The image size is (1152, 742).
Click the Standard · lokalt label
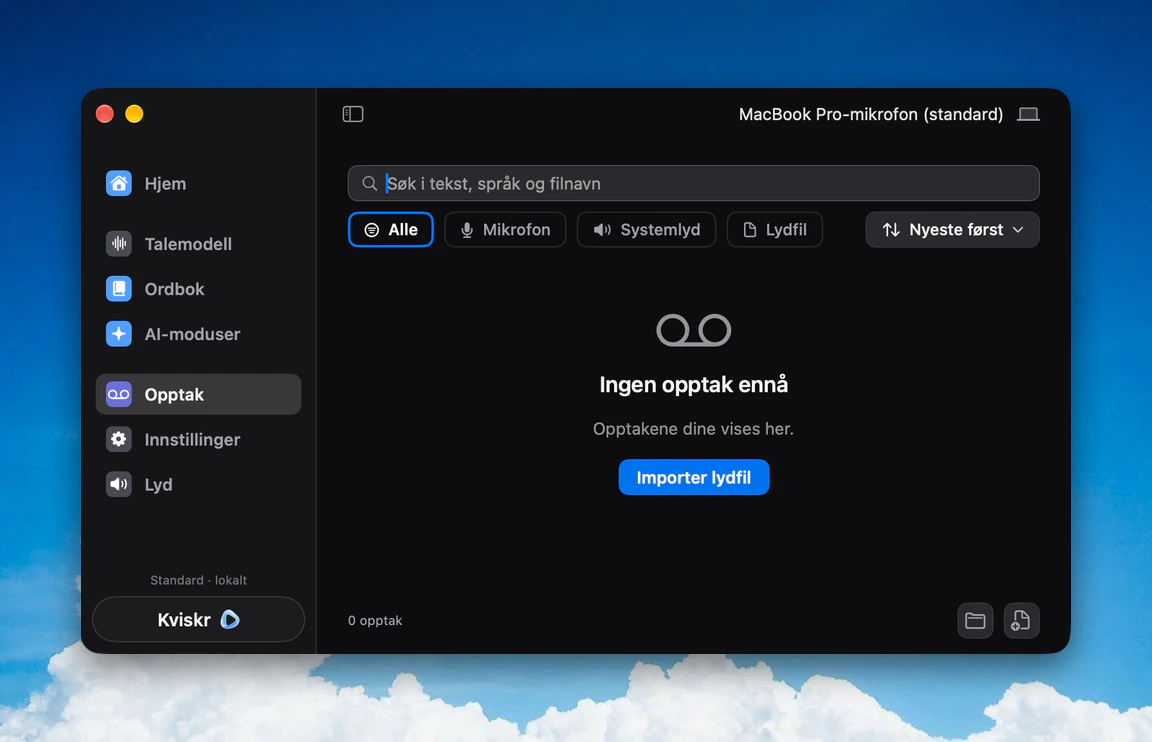tap(198, 580)
